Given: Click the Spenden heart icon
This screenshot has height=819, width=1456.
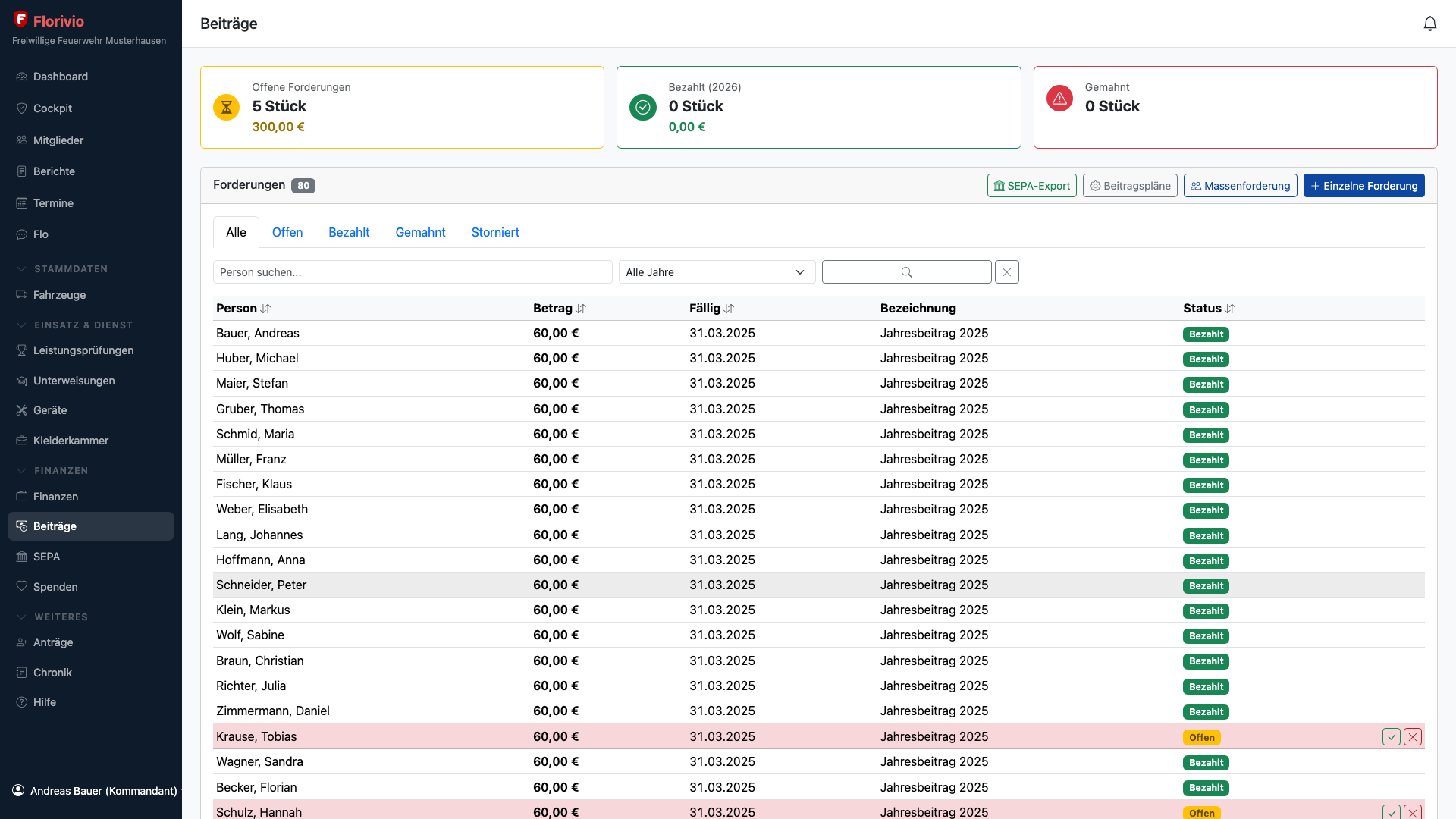Looking at the screenshot, I should [21, 587].
